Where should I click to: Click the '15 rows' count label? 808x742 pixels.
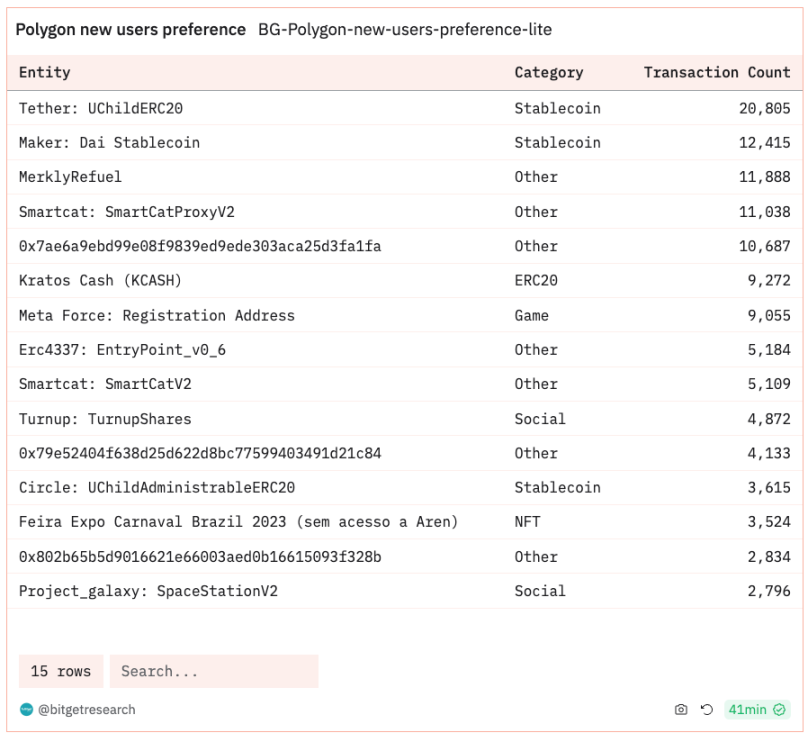(61, 671)
